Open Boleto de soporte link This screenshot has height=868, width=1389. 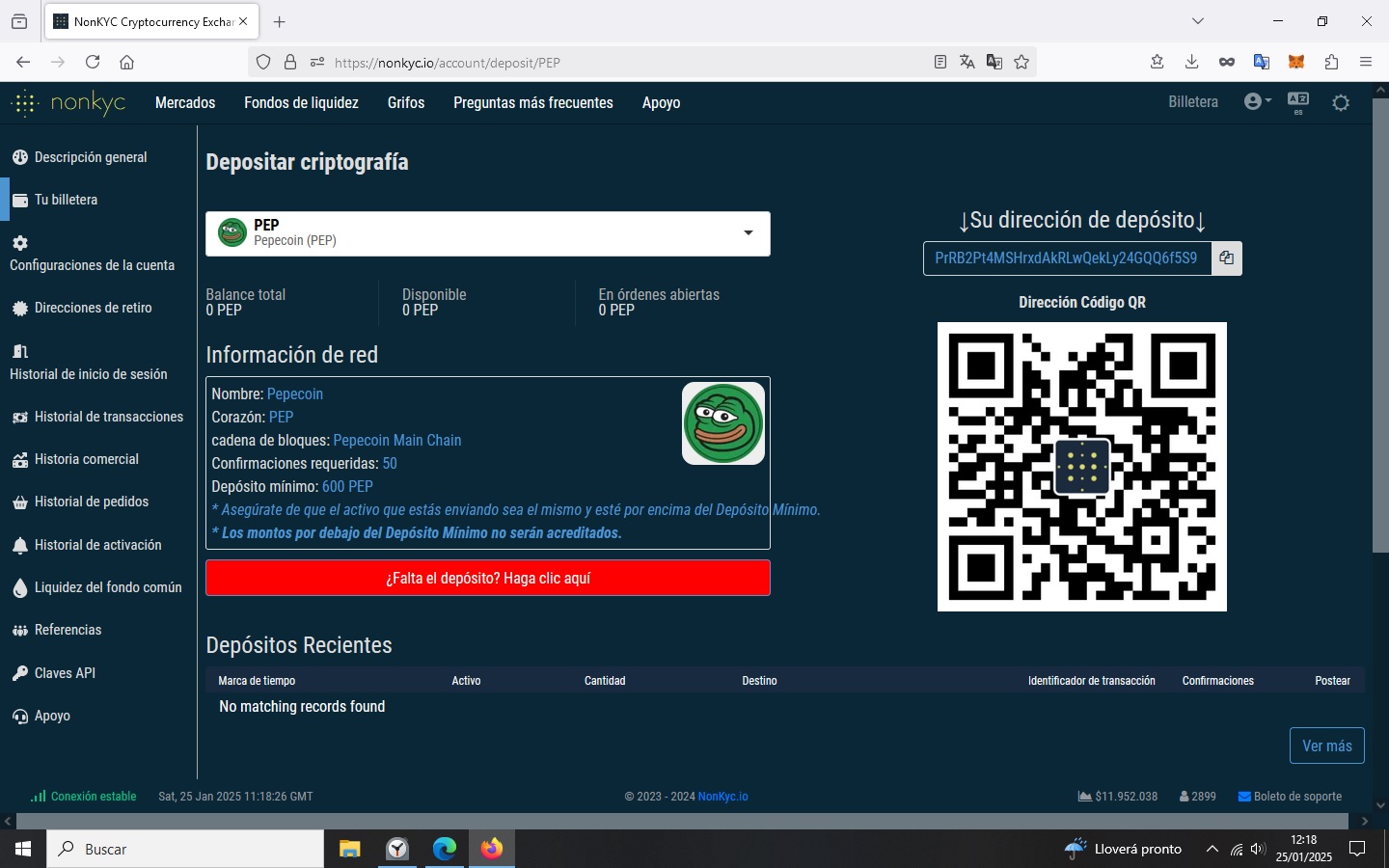1290,797
